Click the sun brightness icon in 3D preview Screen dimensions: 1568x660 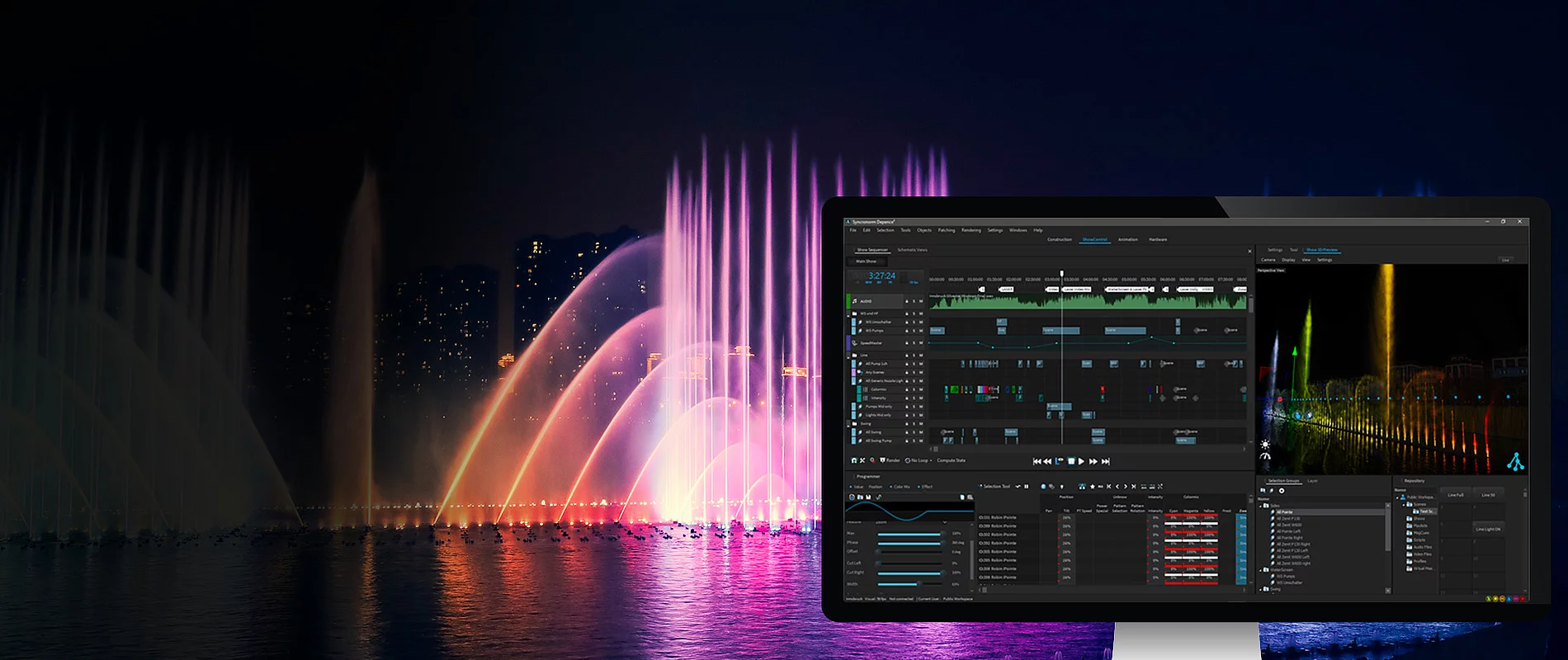tap(1265, 445)
